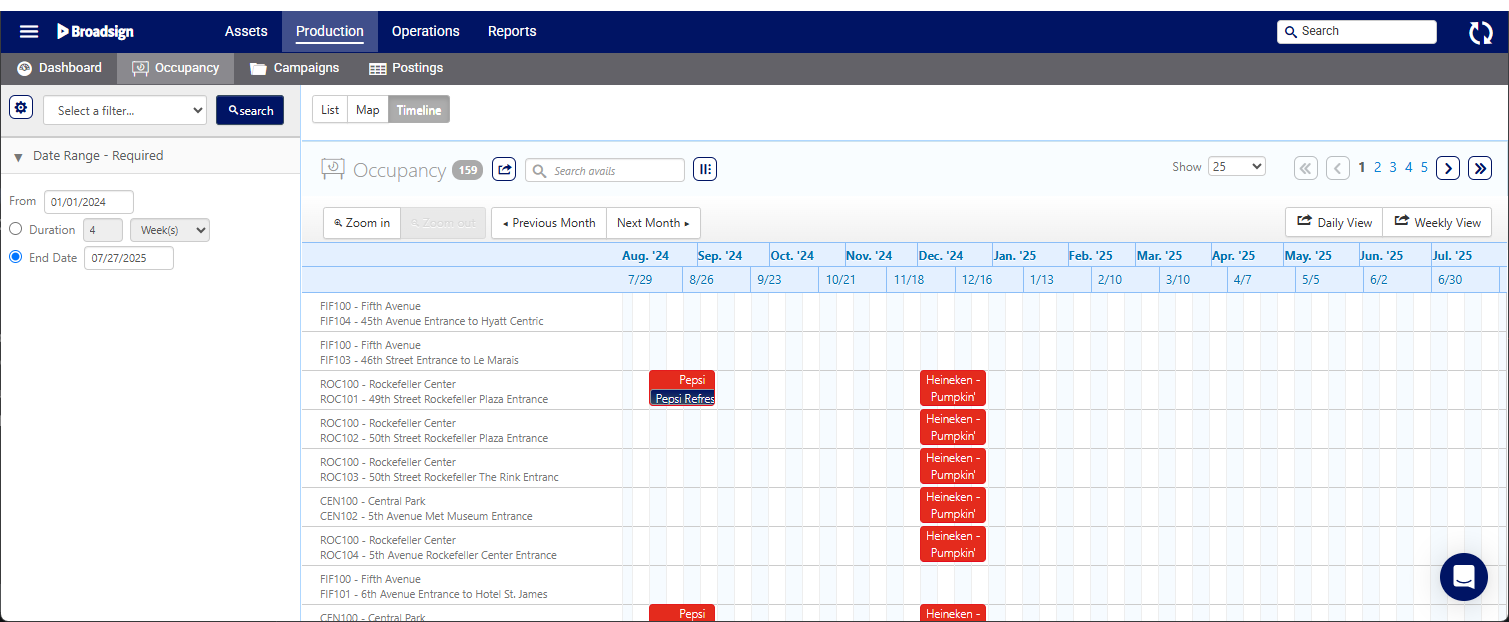The image size is (1509, 622).
Task: Click Heineken booking on ROC102 row
Action: point(953,427)
